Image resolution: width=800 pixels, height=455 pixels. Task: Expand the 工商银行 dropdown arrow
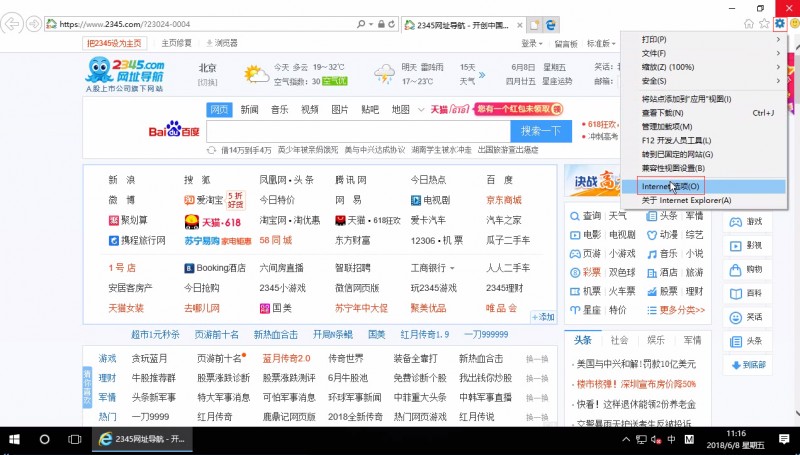[x=452, y=268]
